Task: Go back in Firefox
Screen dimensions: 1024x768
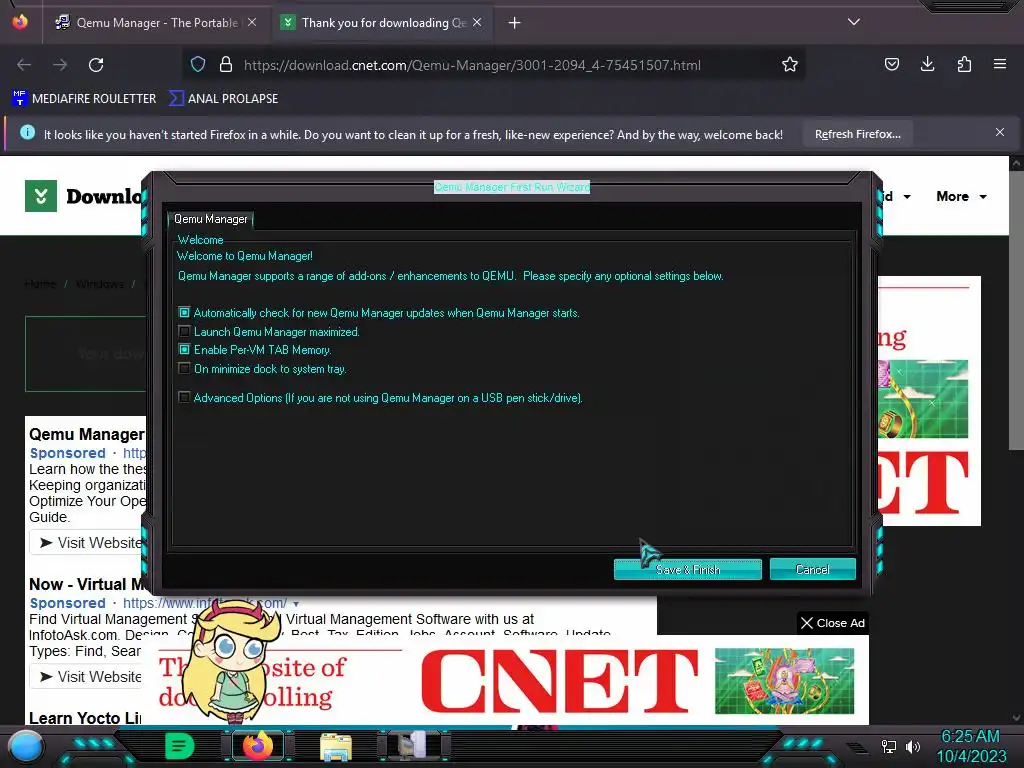Action: 24,65
